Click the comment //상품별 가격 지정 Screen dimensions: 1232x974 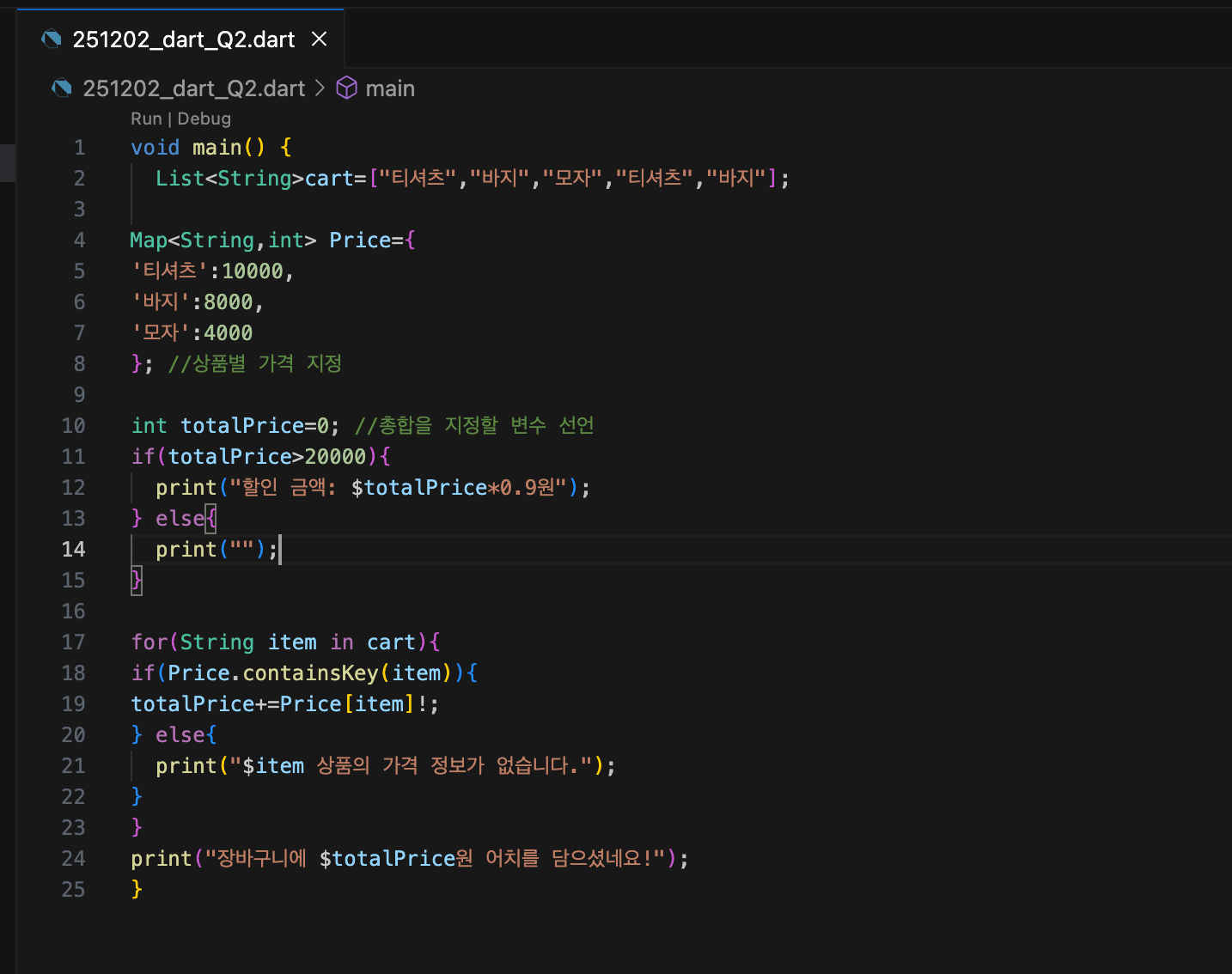255,363
